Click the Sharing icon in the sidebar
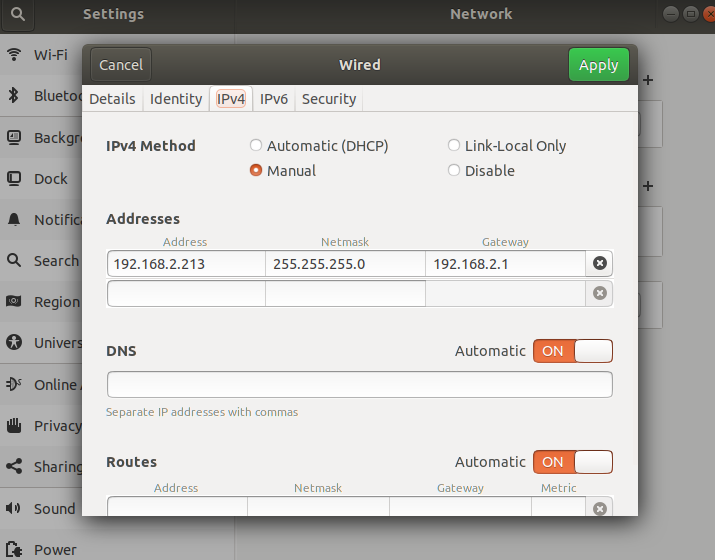The width and height of the screenshot is (715, 560). 14,466
